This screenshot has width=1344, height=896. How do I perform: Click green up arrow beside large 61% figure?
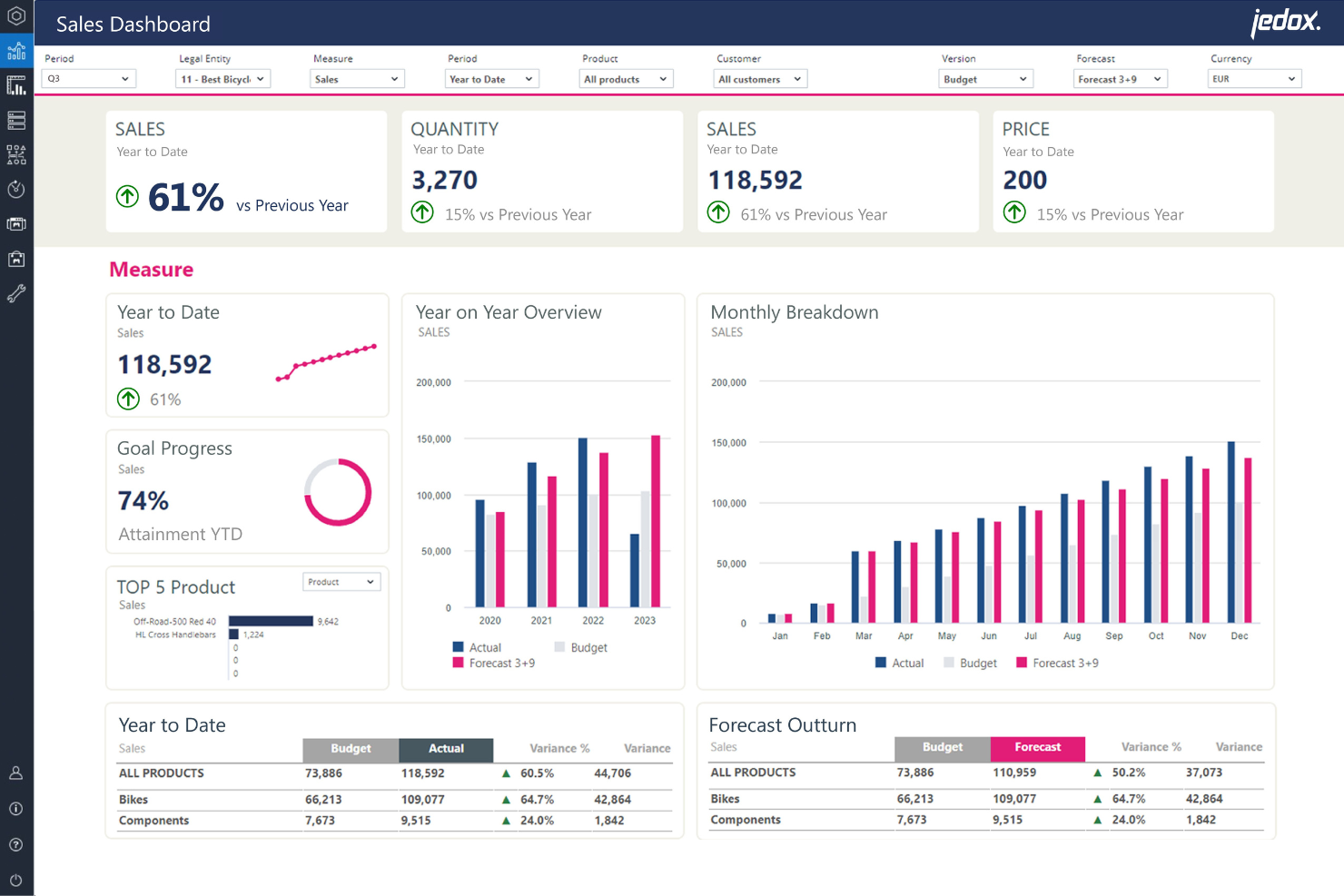click(x=127, y=195)
